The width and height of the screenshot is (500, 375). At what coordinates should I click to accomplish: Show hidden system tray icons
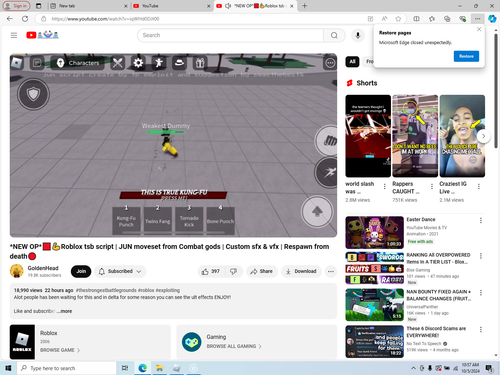point(413,368)
